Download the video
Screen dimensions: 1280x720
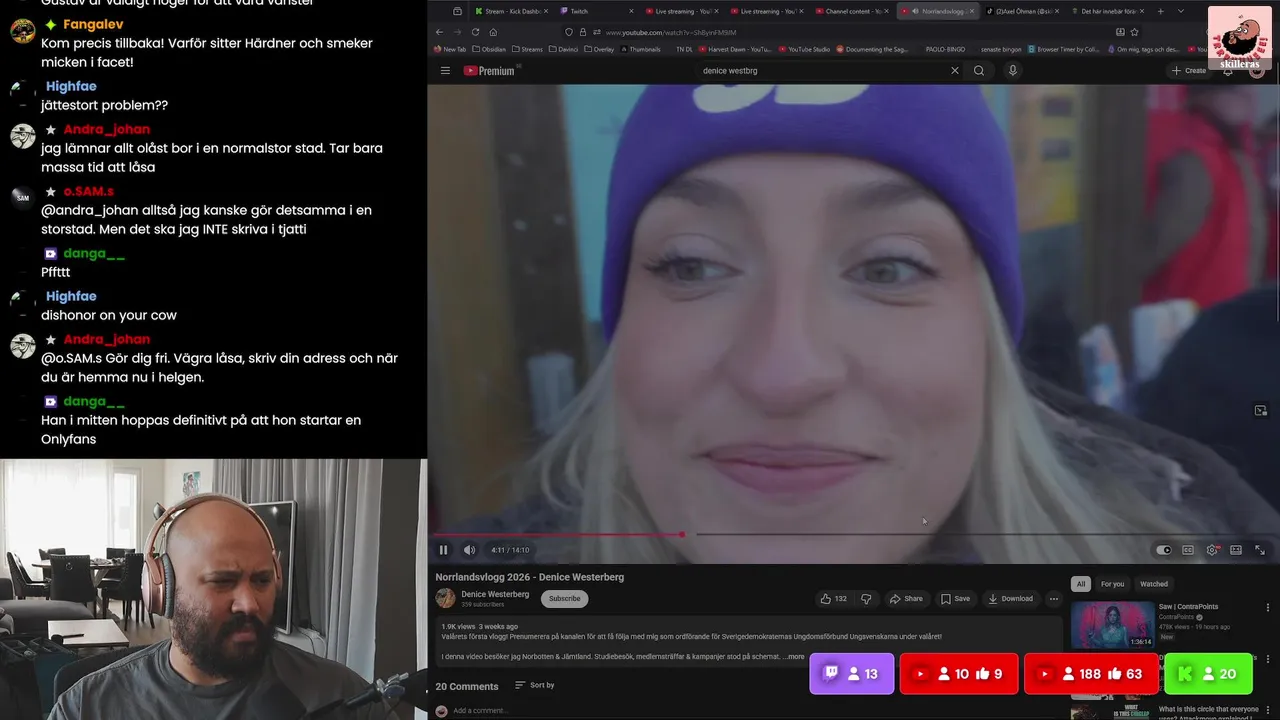(x=1010, y=599)
